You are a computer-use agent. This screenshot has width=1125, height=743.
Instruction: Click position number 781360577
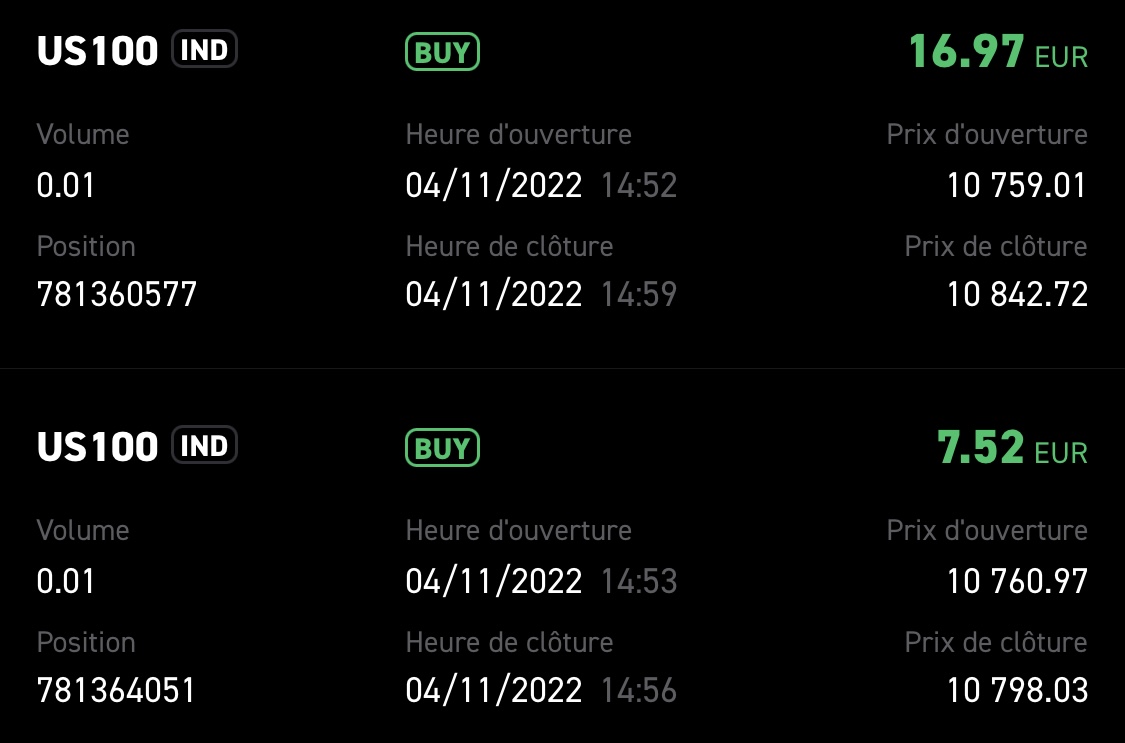(x=117, y=294)
